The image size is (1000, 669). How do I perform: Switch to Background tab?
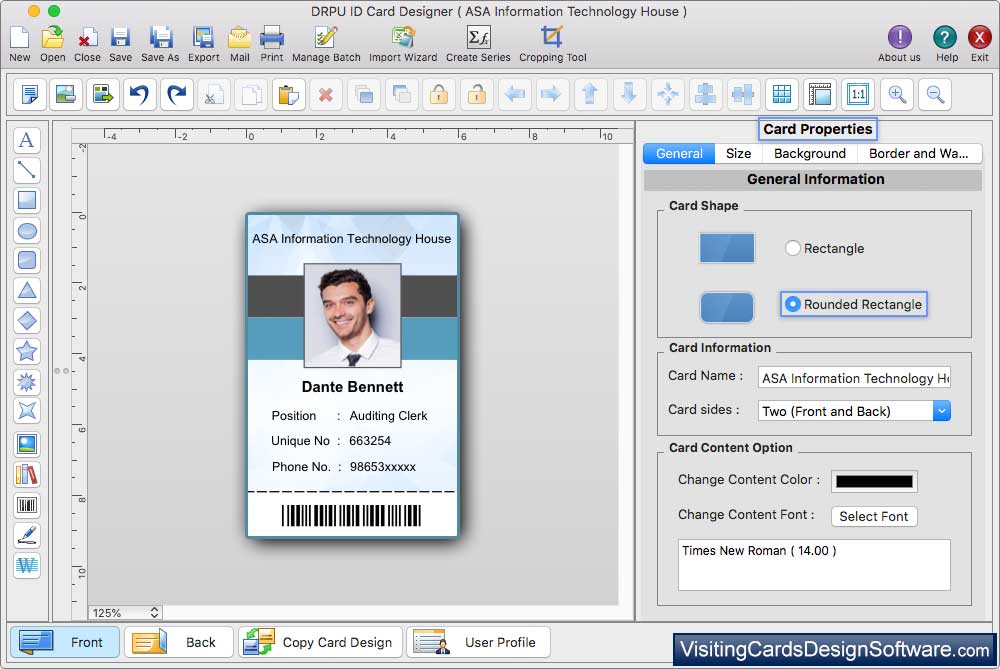pos(809,154)
